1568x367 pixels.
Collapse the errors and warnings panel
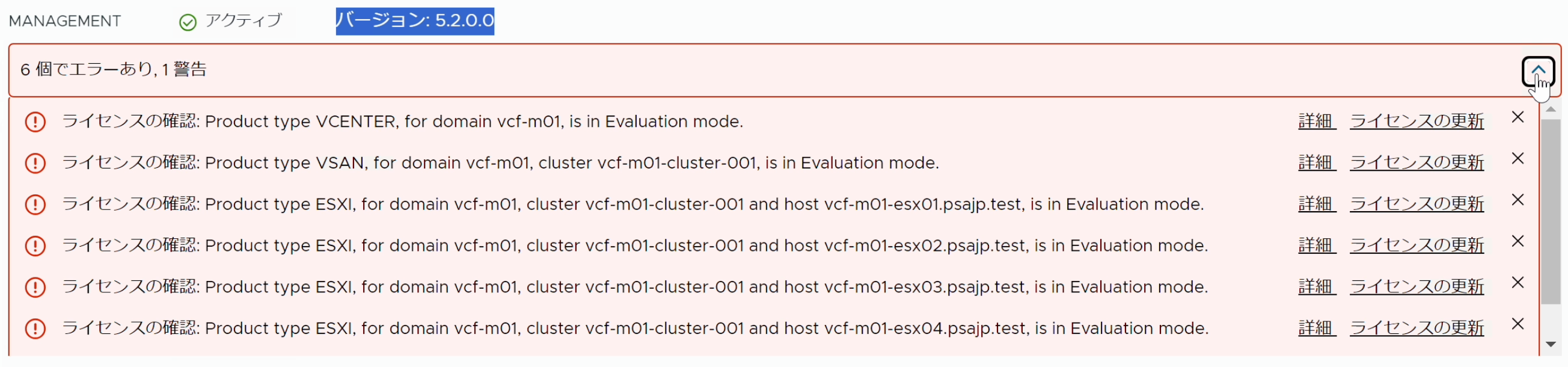tap(1537, 70)
